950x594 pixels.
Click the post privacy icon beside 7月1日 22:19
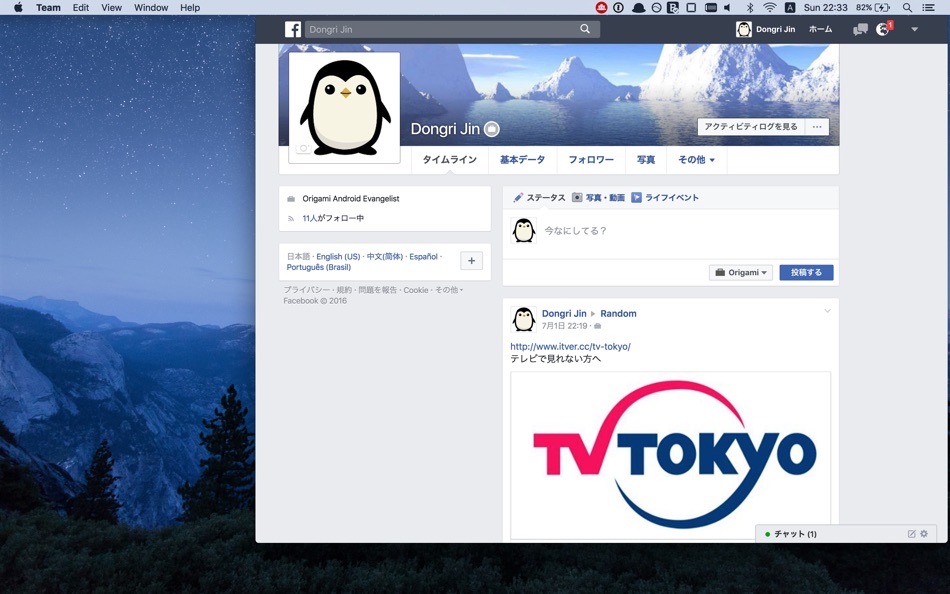coord(597,326)
